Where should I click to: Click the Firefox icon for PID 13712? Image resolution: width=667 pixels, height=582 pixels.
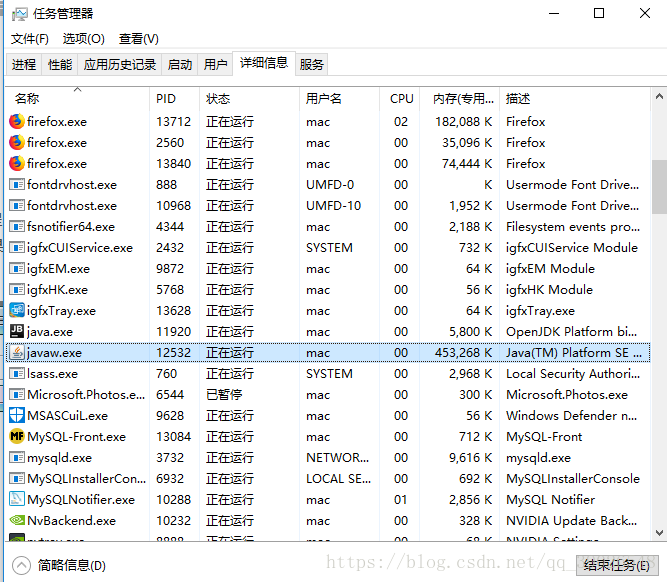[17, 122]
